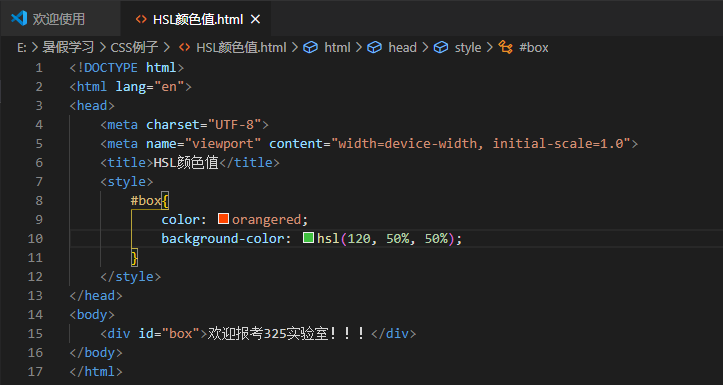The height and width of the screenshot is (385, 723).
Task: Click line number 15 in the gutter
Action: pyautogui.click(x=35, y=333)
